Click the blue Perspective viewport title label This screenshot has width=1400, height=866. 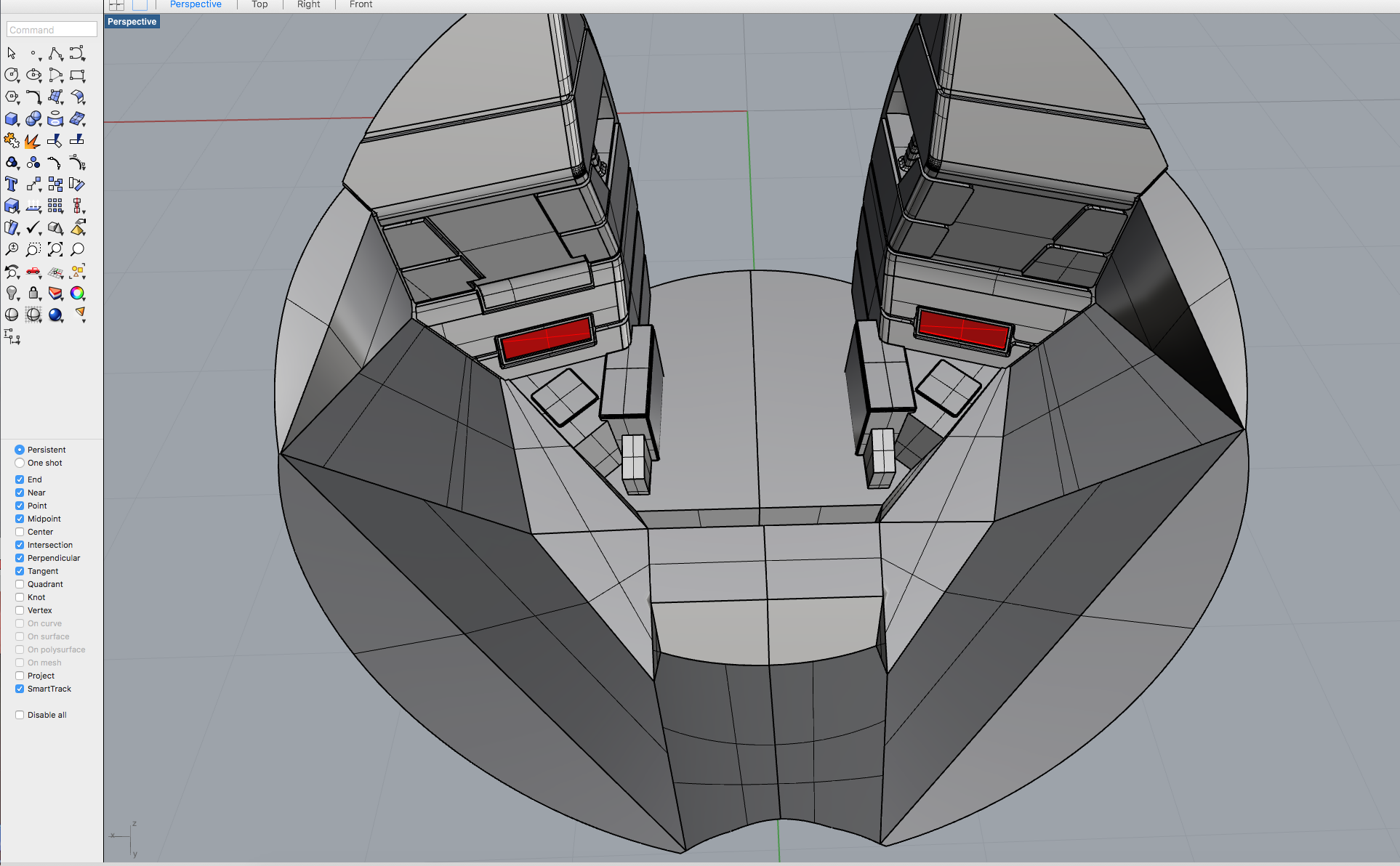click(132, 22)
